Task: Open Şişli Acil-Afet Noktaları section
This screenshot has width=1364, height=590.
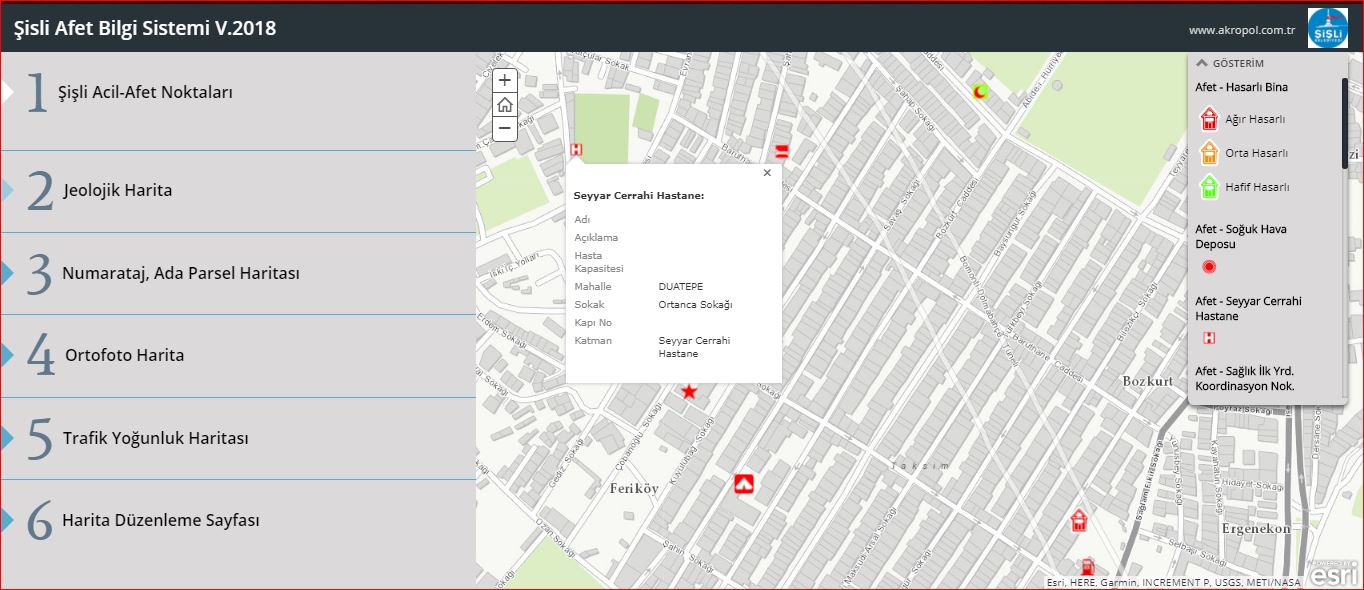Action: pyautogui.click(x=145, y=92)
